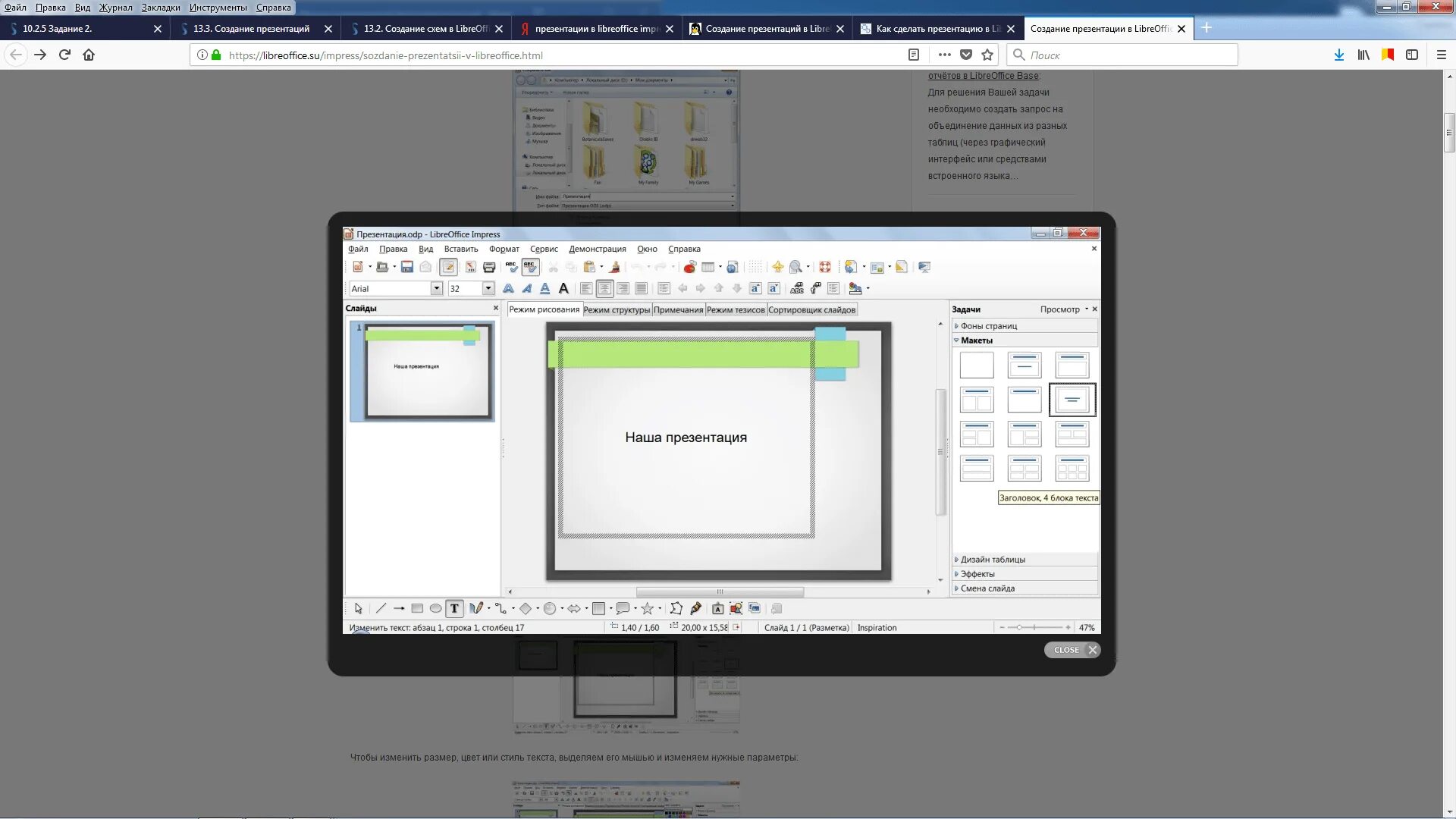Select the Text tool in the drawing toolbar
This screenshot has width=1456, height=819.
pyautogui.click(x=454, y=608)
